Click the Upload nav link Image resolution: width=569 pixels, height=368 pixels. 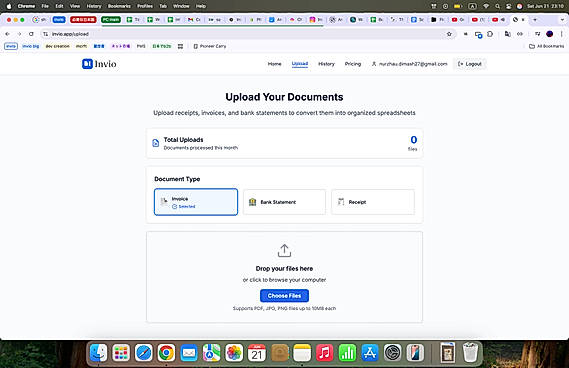300,64
